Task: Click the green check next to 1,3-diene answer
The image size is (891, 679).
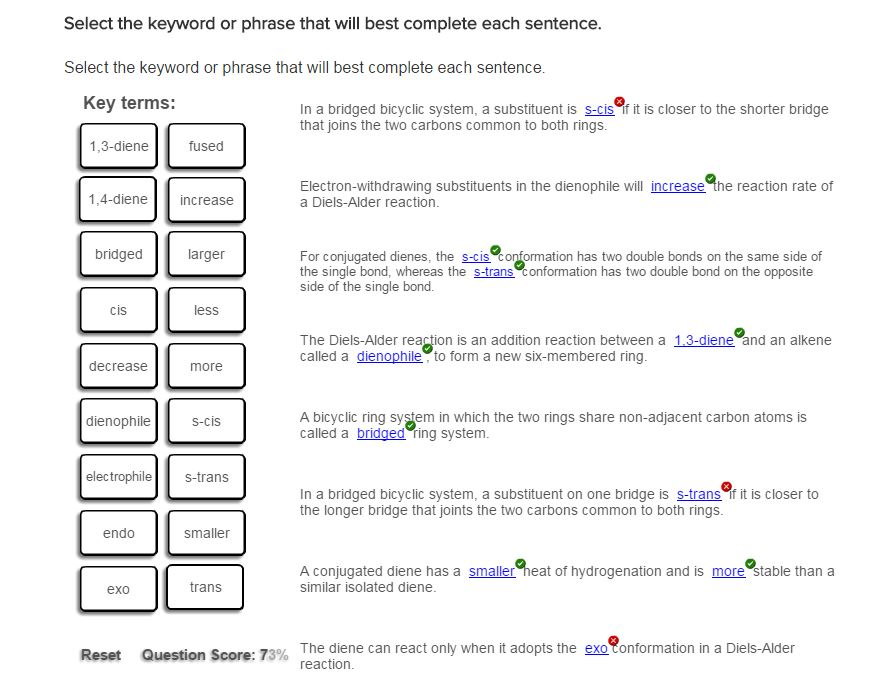Action: tap(737, 333)
